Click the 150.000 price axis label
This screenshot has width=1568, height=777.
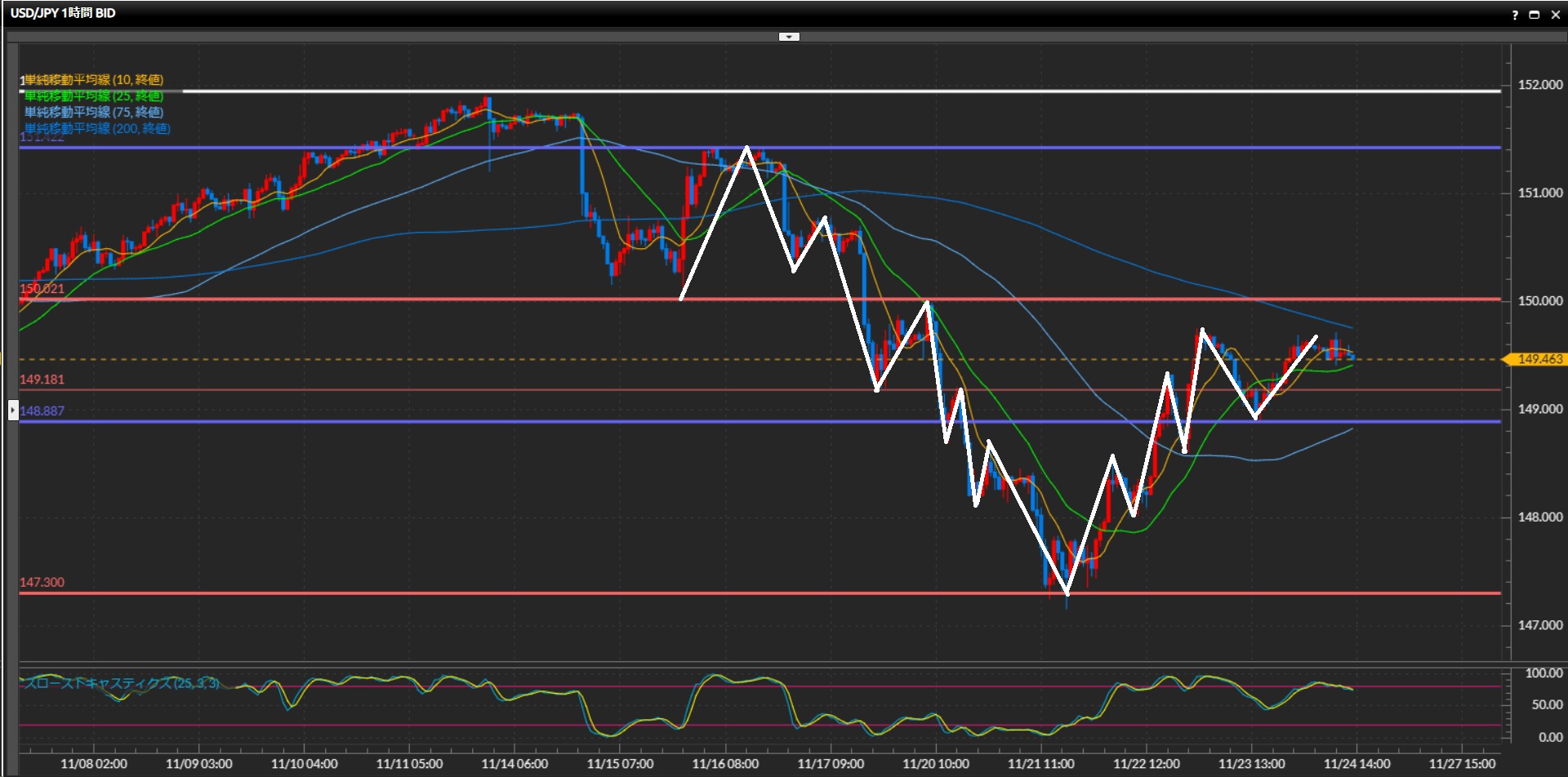[x=1539, y=301]
